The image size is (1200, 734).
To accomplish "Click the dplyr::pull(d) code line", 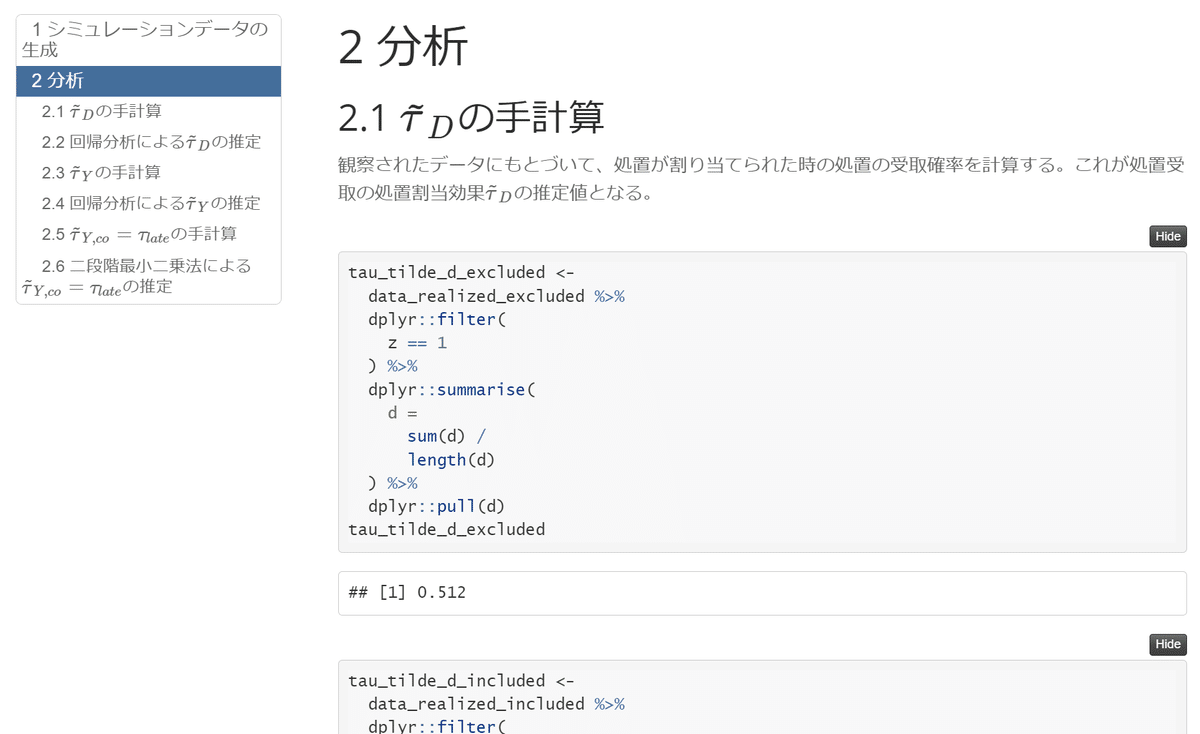I will pyautogui.click(x=437, y=506).
